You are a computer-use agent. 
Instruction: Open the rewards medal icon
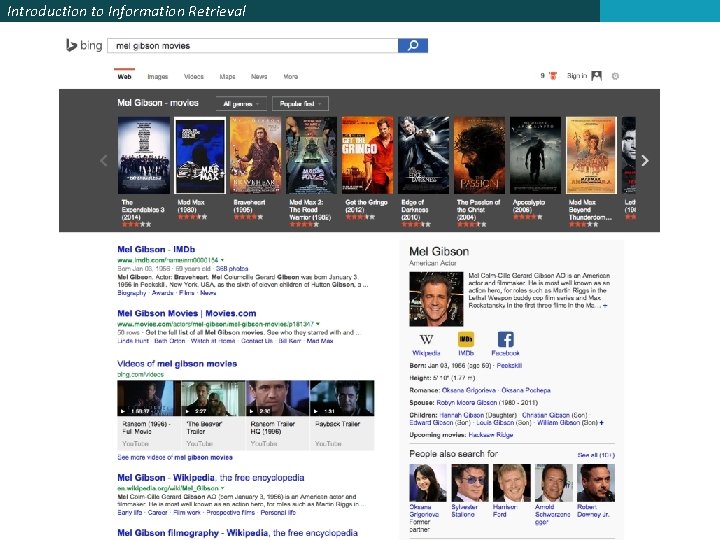point(553,76)
